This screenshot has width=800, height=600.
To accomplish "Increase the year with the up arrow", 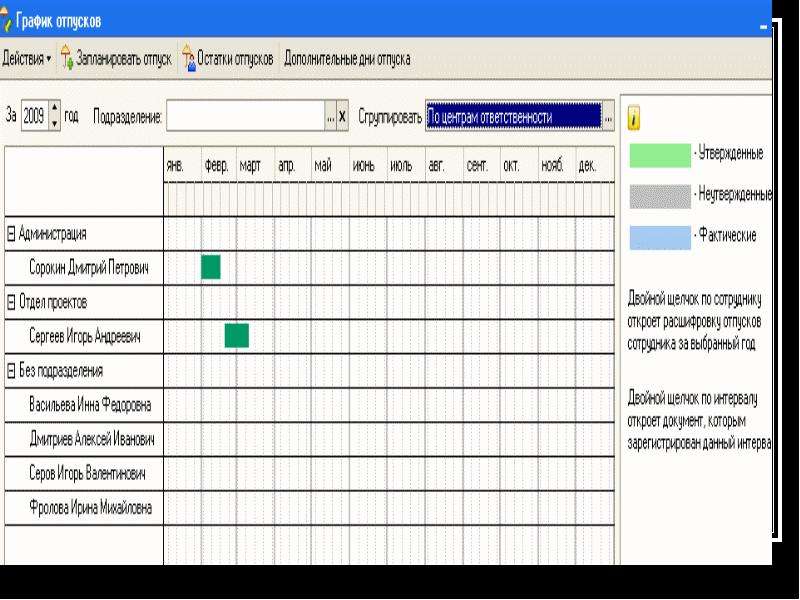I will pyautogui.click(x=55, y=108).
